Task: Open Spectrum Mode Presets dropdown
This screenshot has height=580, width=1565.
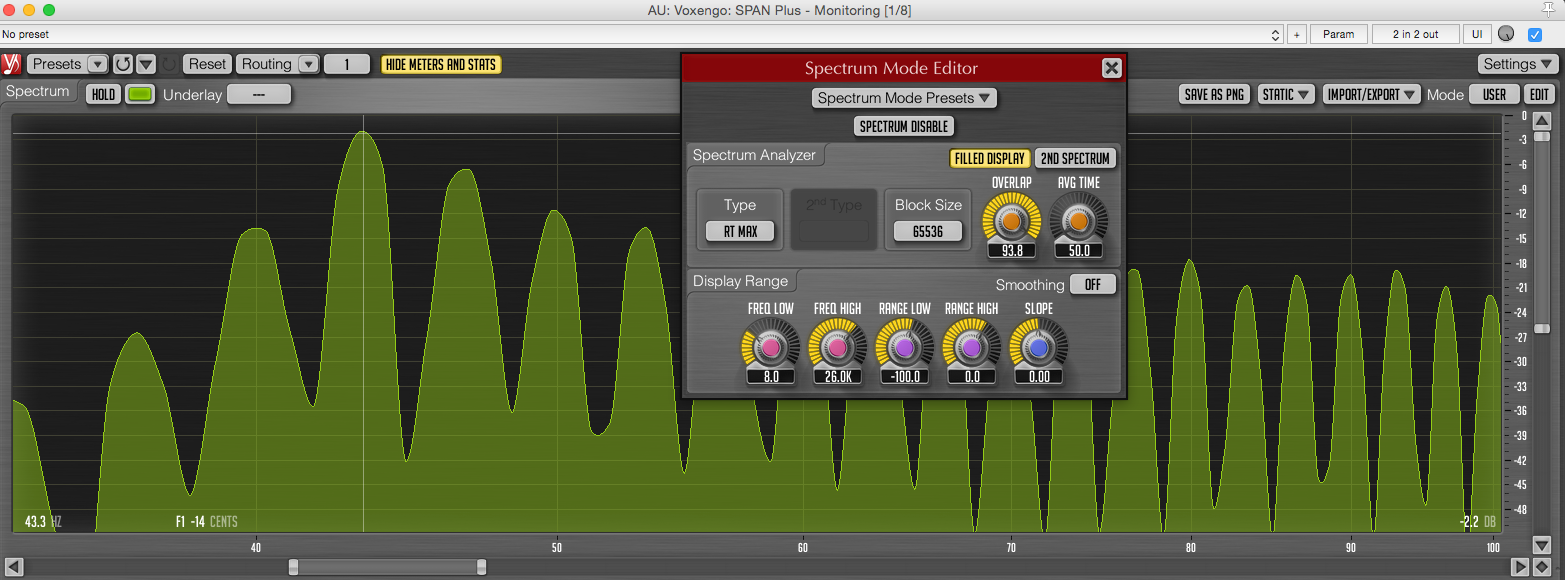Action: point(904,98)
